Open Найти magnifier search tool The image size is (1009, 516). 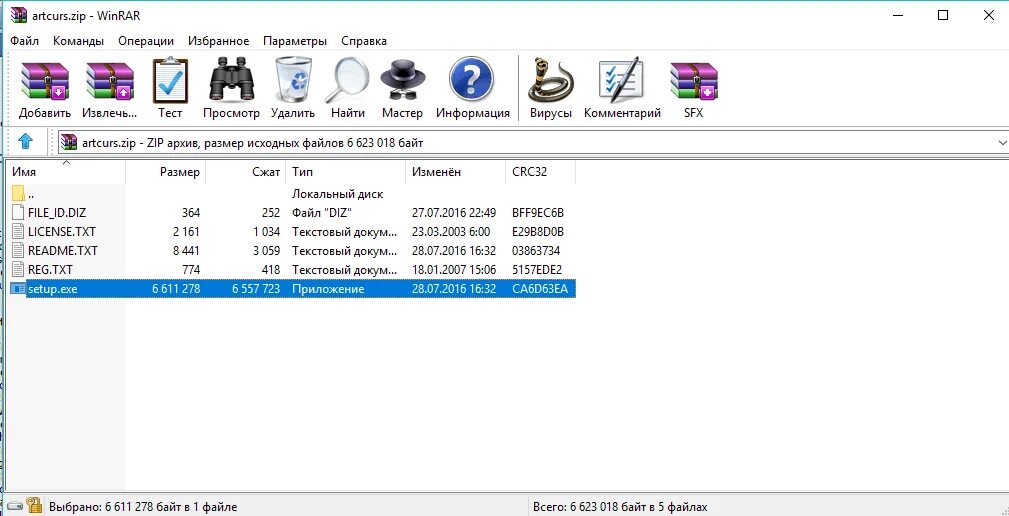(x=347, y=80)
